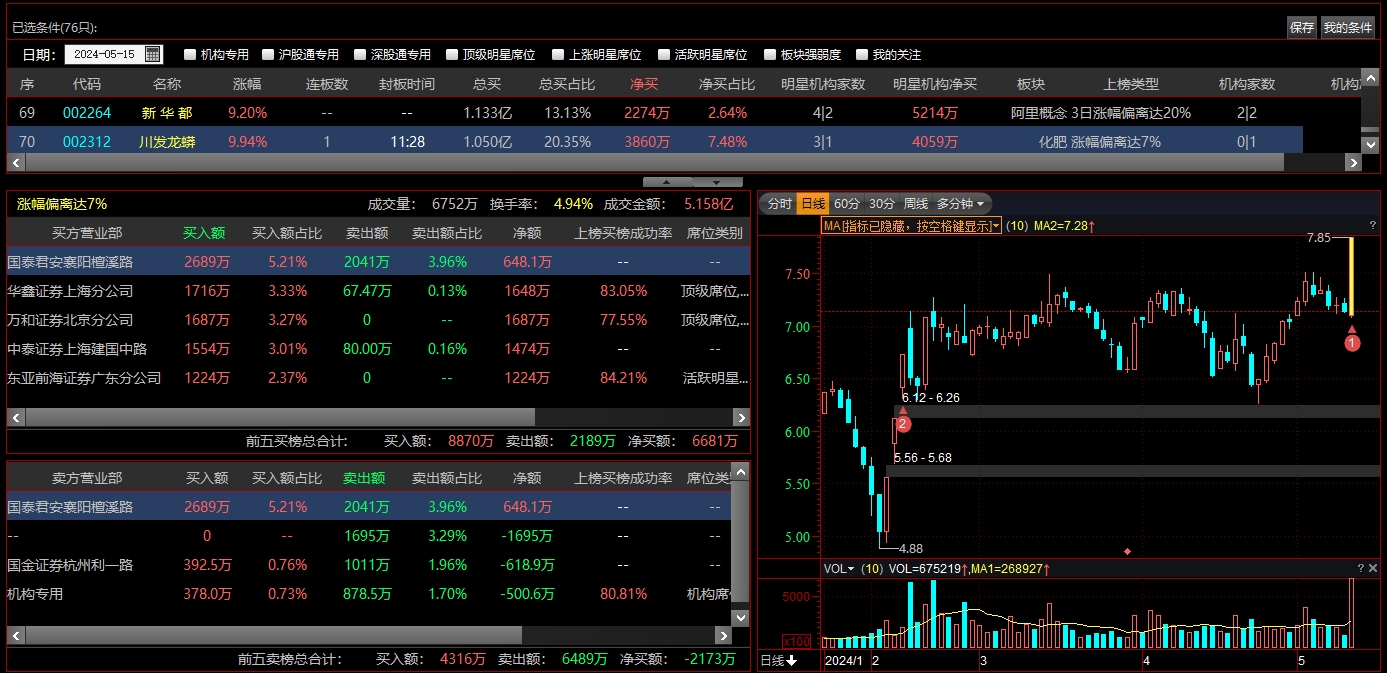
Task: Enable the 沪股通专用 filter checkbox
Action: [268, 55]
